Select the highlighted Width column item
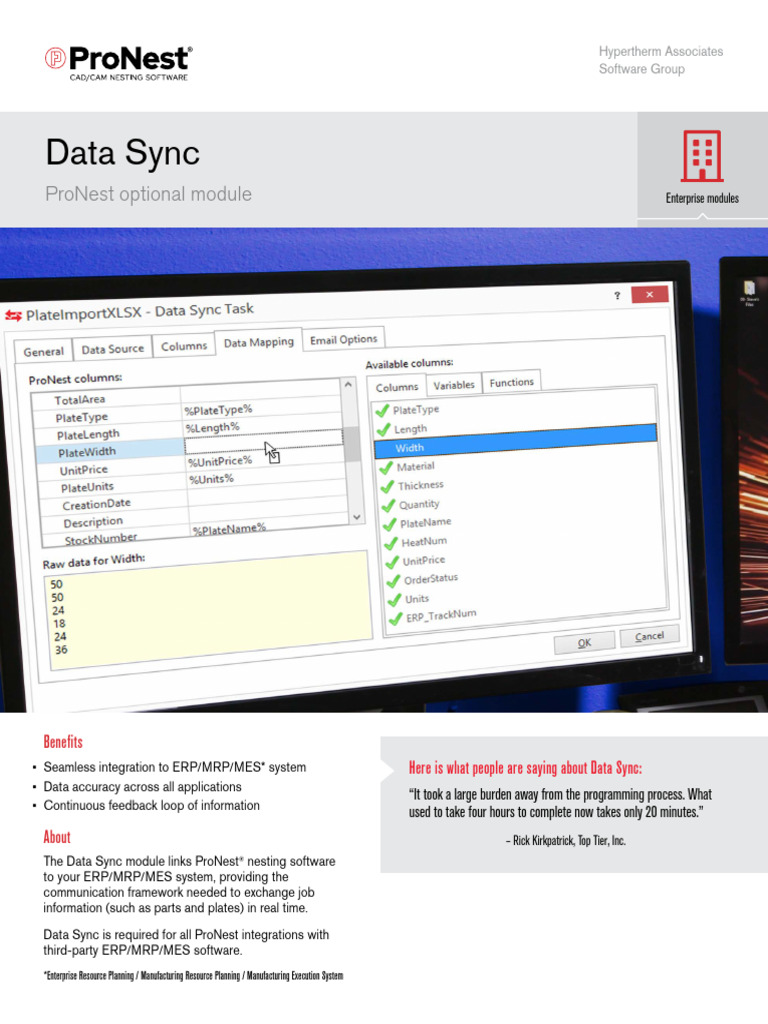Image resolution: width=768 pixels, height=1024 pixels. click(x=515, y=447)
